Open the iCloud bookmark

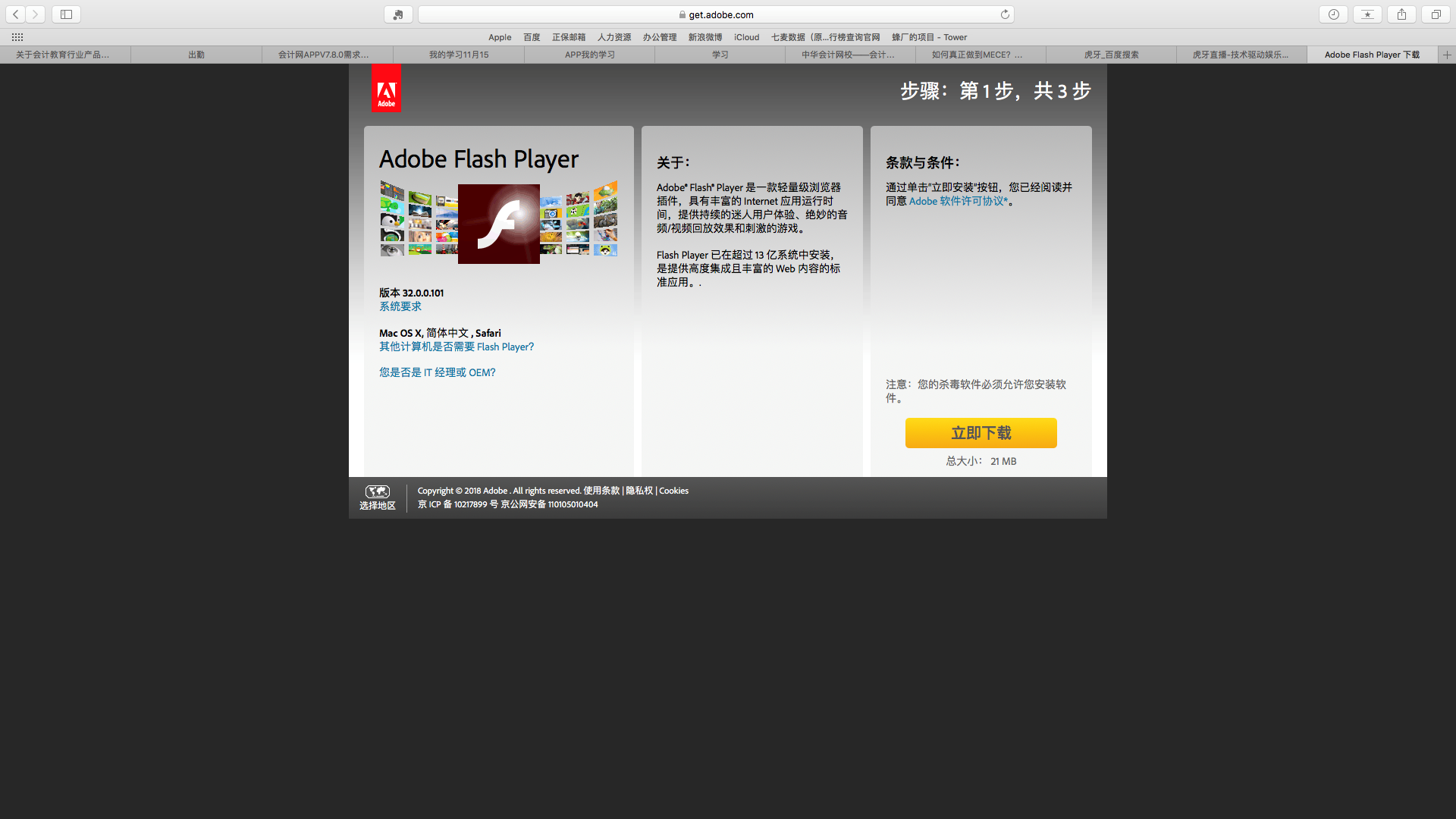click(x=746, y=37)
